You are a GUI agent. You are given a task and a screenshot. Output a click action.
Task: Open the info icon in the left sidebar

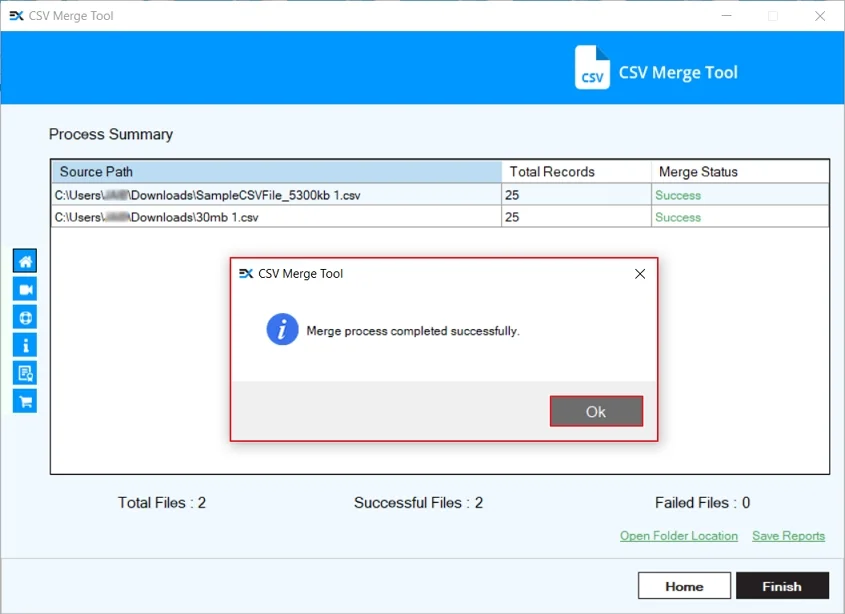(x=24, y=345)
